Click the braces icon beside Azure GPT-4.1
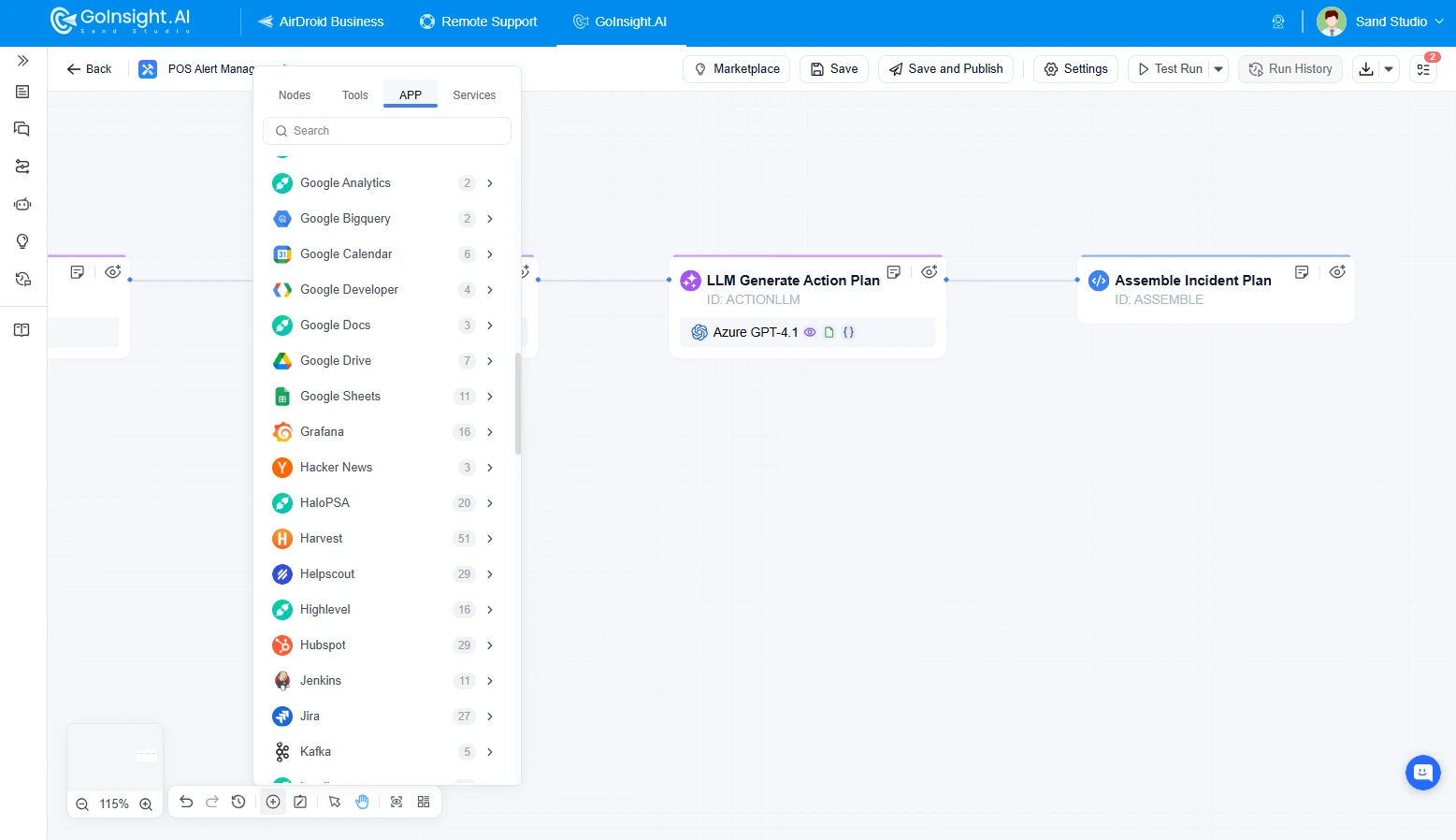 [848, 332]
